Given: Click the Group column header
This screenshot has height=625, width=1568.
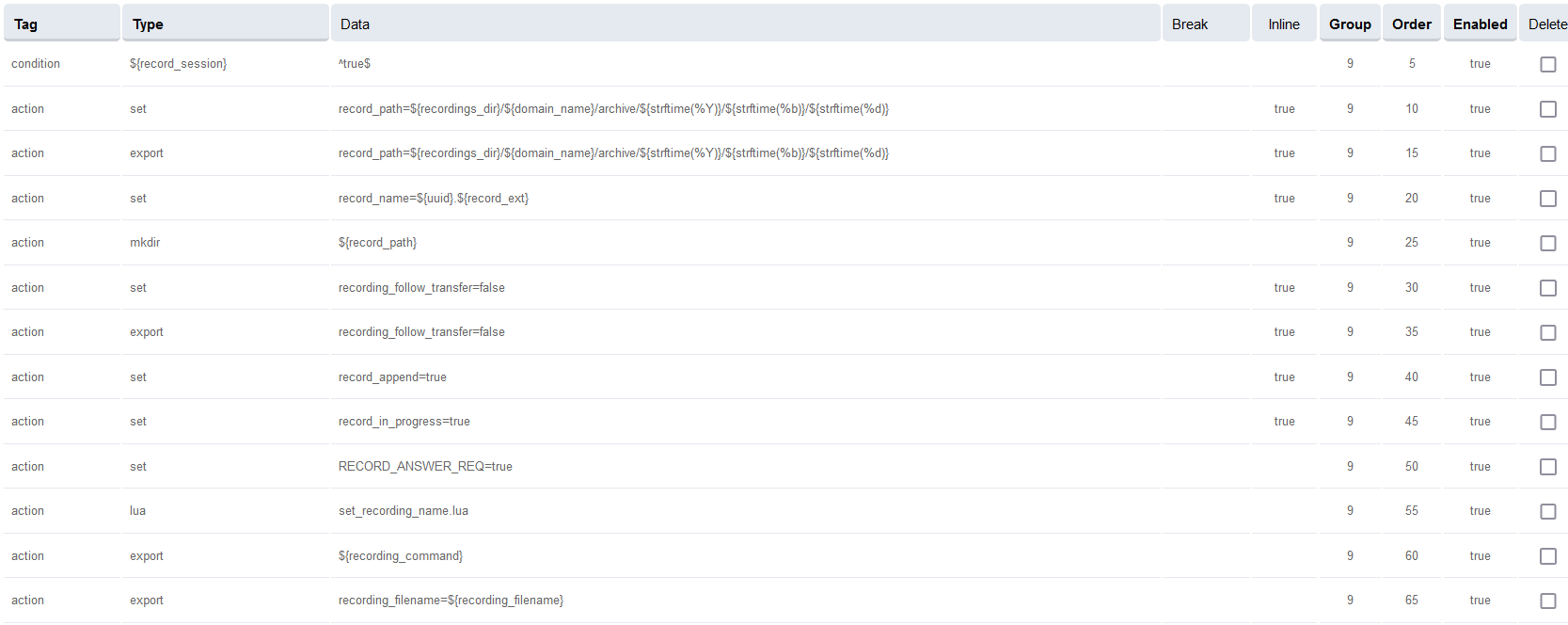Looking at the screenshot, I should click(1349, 24).
